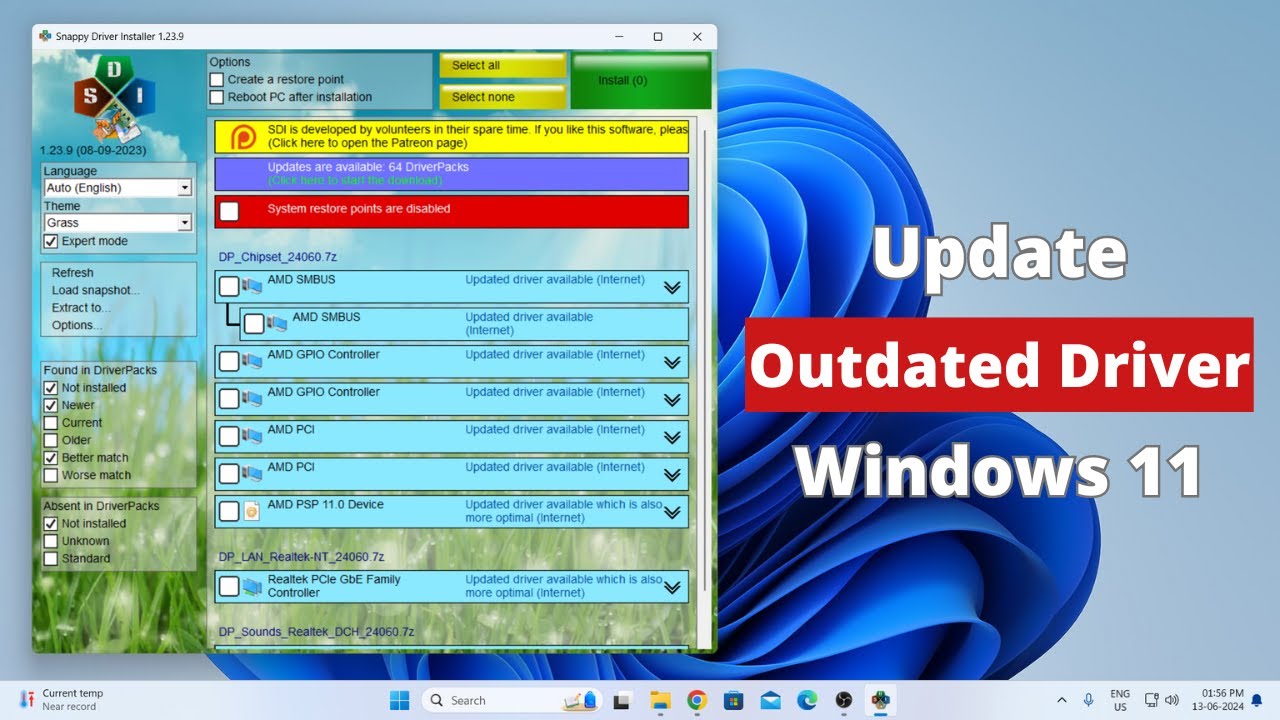Open the Windows Start menu
This screenshot has height=720, width=1280.
click(399, 700)
